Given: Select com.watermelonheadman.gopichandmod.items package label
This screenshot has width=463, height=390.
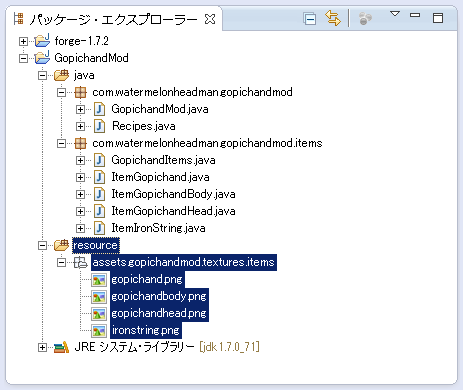Looking at the screenshot, I should tap(207, 143).
